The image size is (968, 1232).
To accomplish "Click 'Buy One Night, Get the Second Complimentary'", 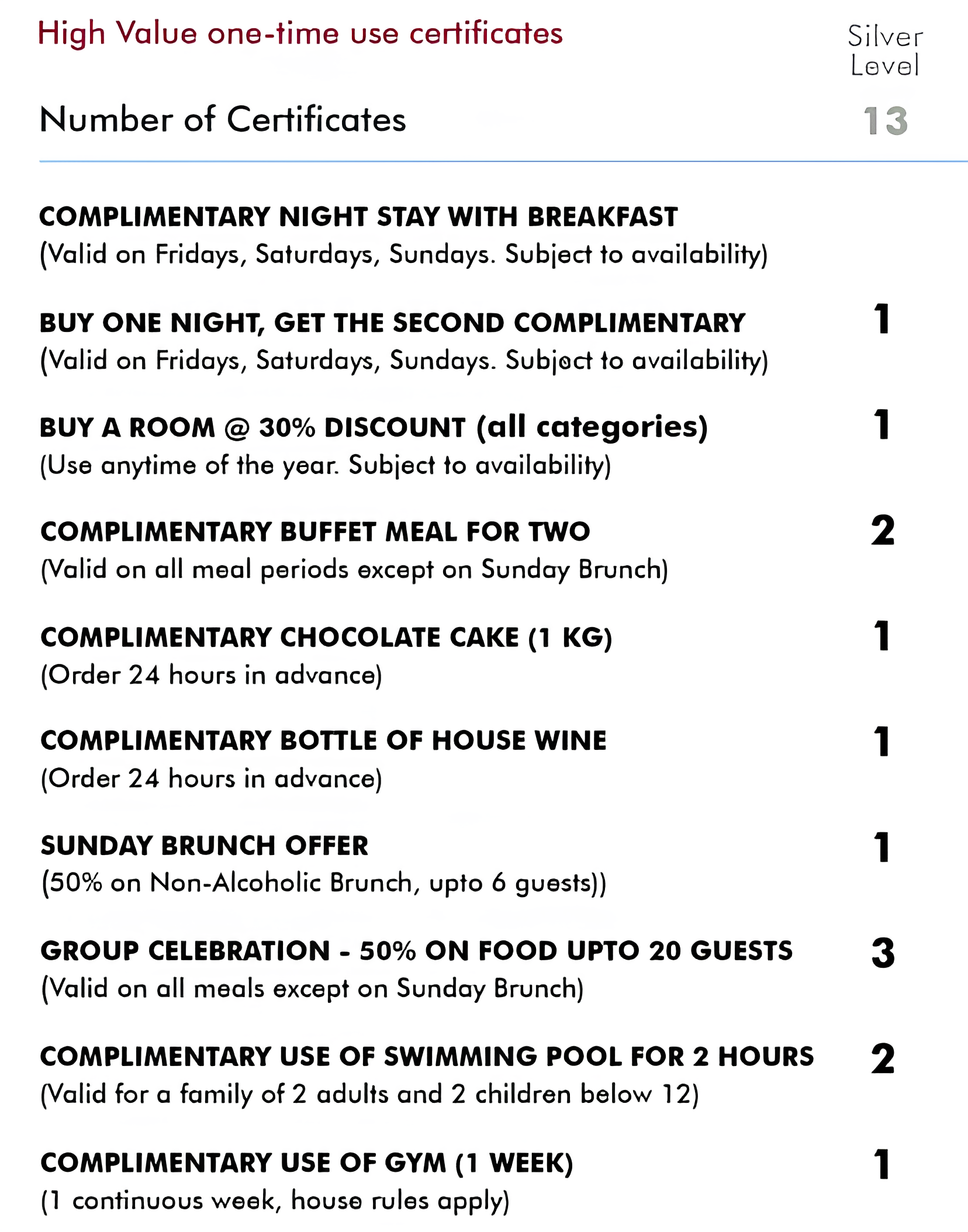I will [x=392, y=323].
